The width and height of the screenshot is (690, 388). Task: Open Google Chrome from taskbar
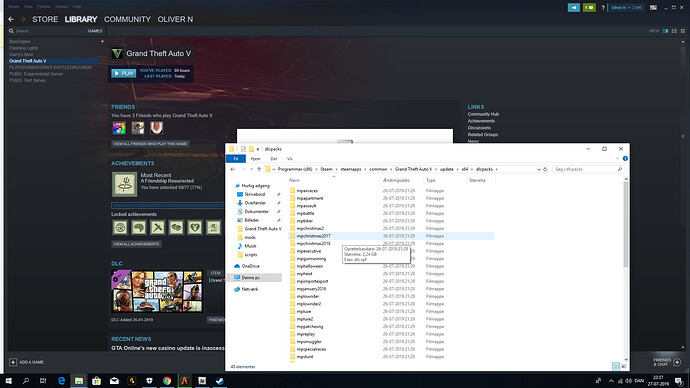point(167,381)
